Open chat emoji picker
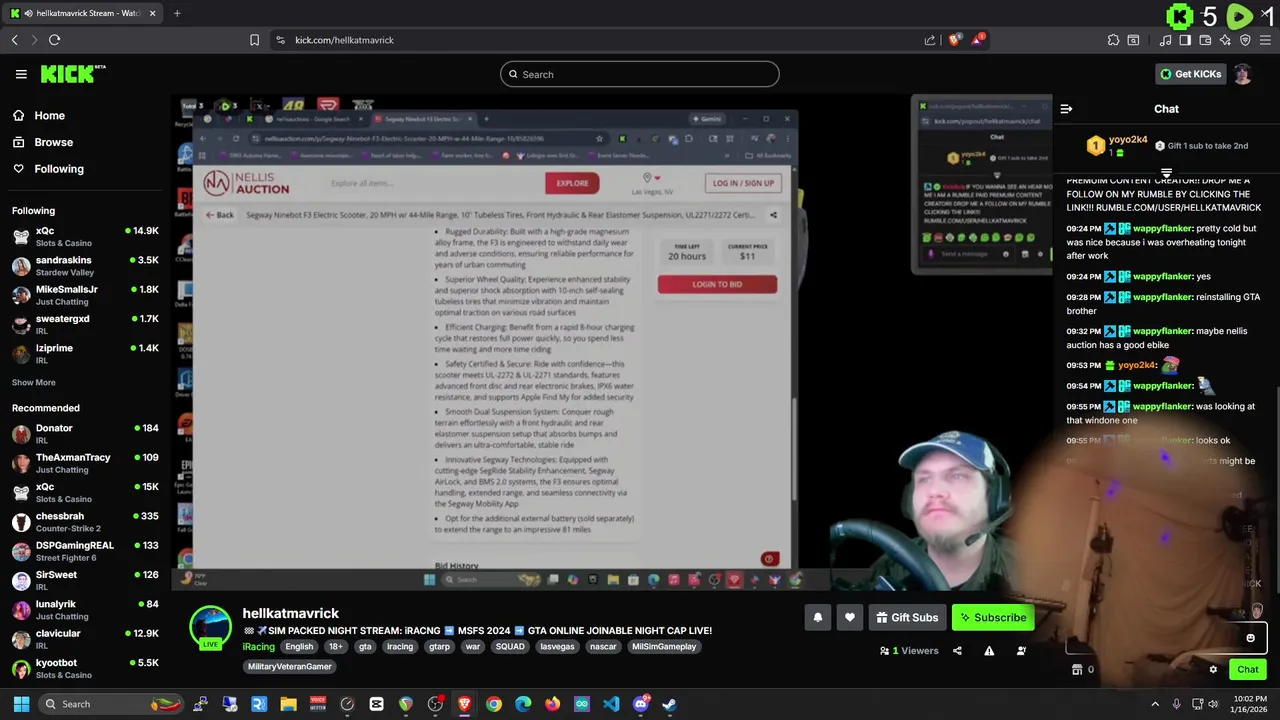1280x720 pixels. coord(1250,638)
